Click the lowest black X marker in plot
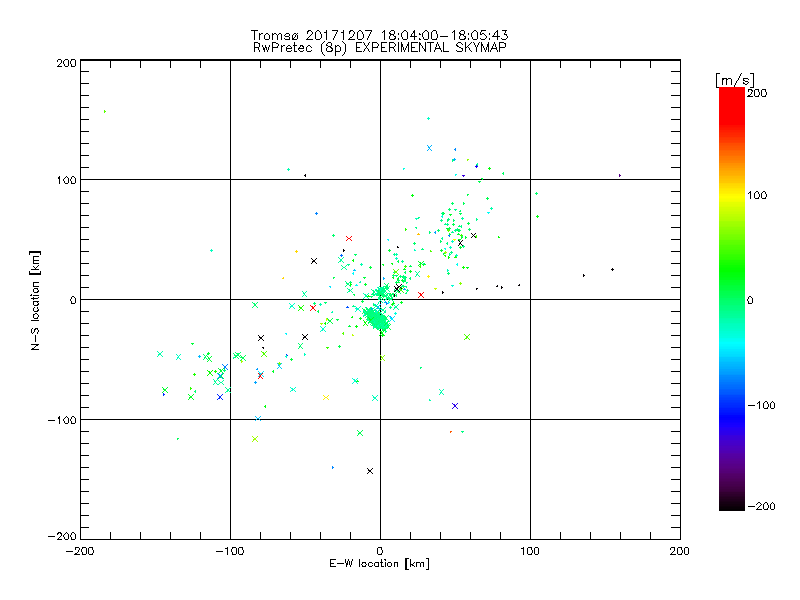 pos(370,471)
